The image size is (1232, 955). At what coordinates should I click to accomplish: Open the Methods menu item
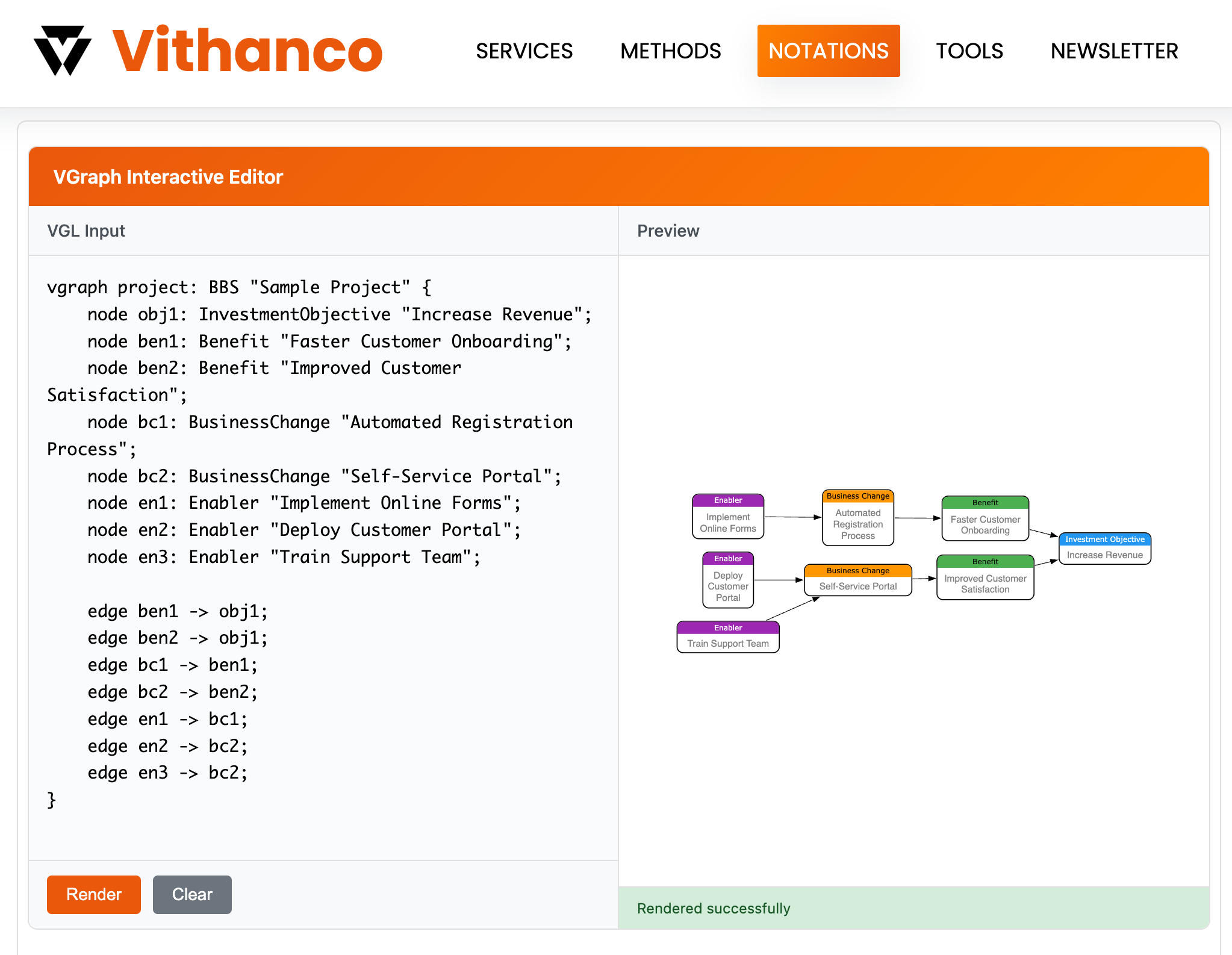point(670,51)
